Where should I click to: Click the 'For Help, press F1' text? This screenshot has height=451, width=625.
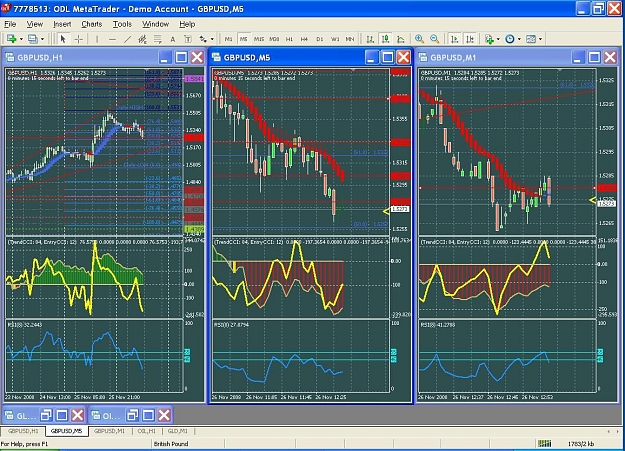click(x=24, y=444)
